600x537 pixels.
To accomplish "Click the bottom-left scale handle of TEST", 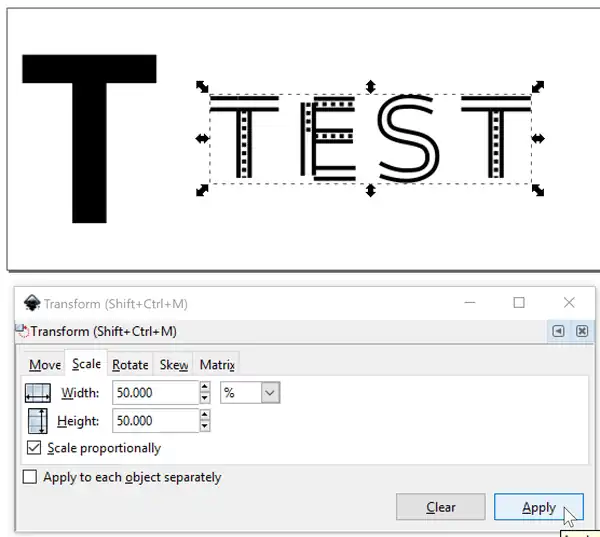I will coord(202,189).
